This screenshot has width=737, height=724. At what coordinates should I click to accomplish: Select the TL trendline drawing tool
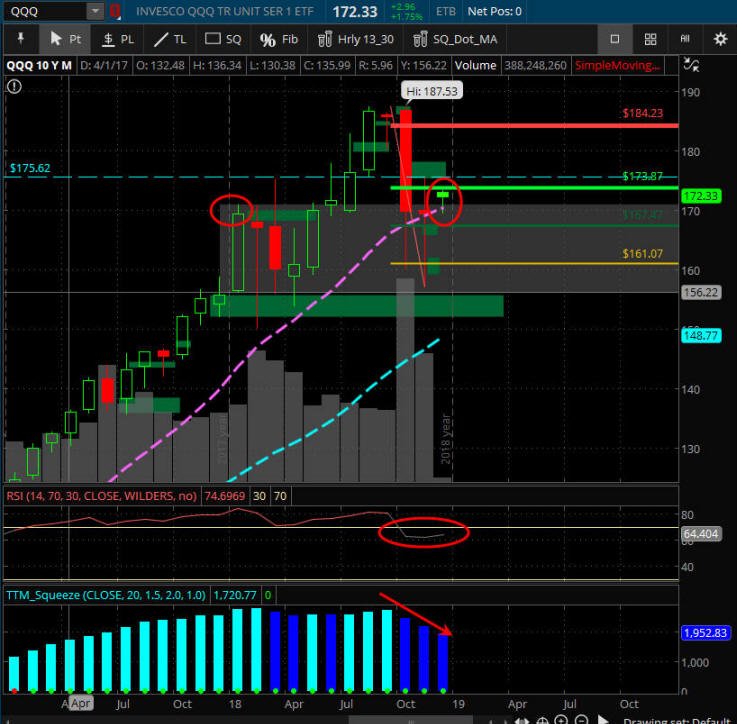170,39
